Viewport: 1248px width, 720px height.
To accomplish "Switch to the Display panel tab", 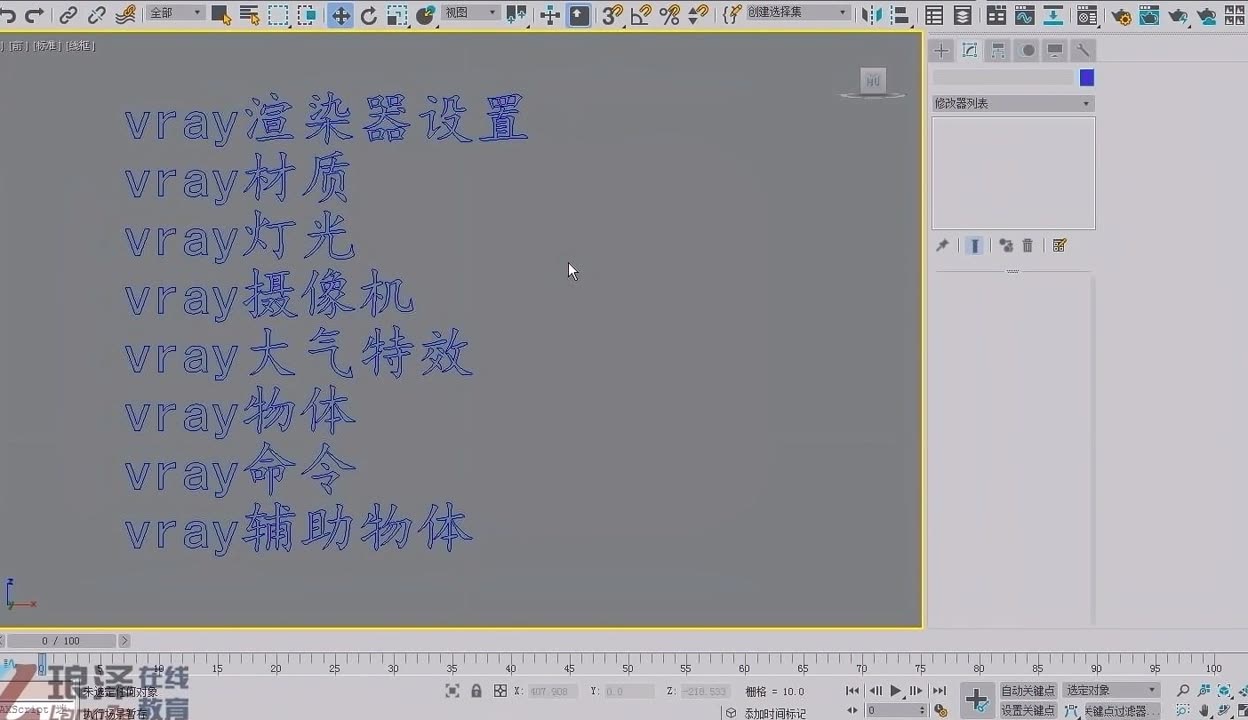I will (1055, 50).
